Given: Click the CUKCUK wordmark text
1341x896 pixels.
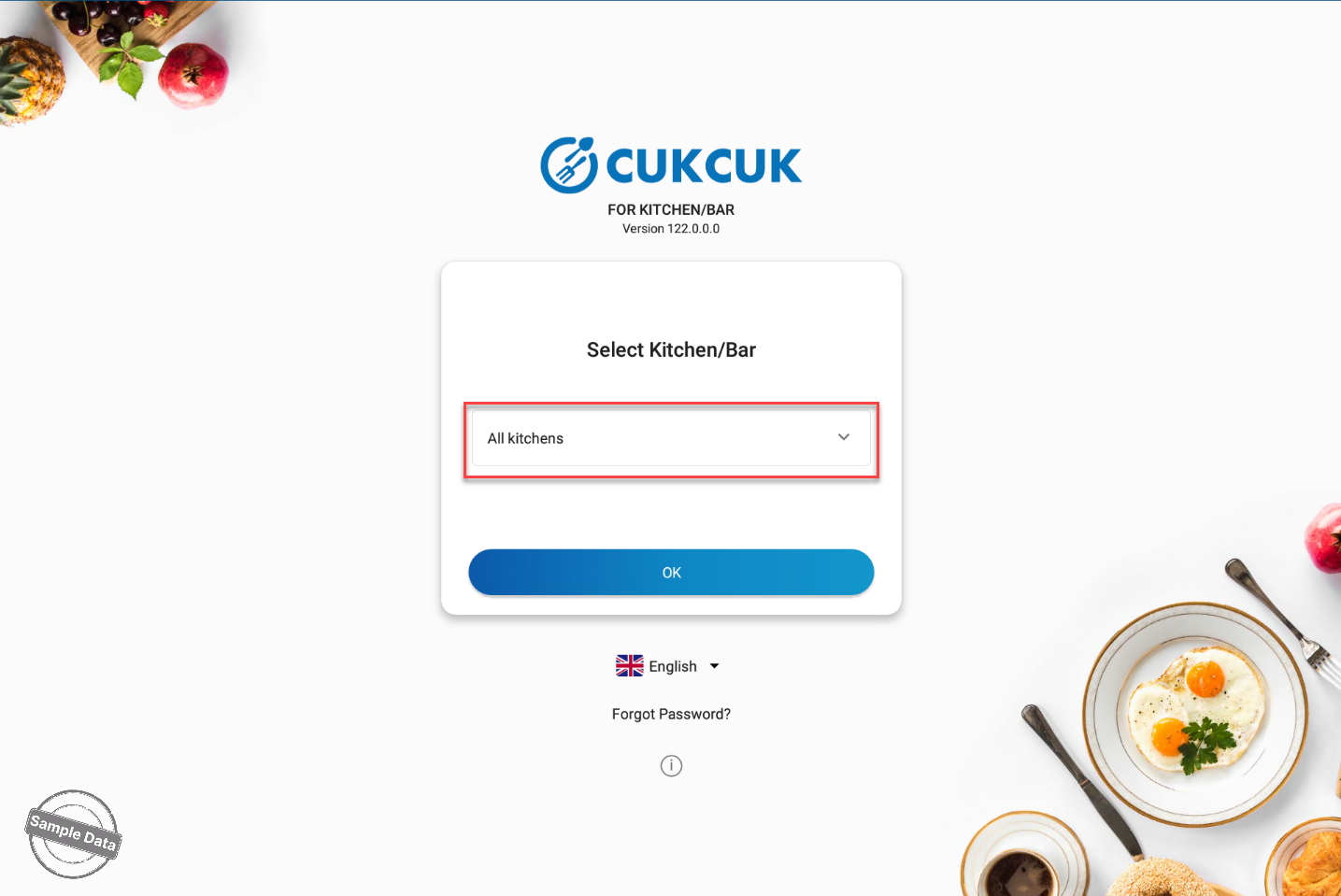Looking at the screenshot, I should 704,166.
